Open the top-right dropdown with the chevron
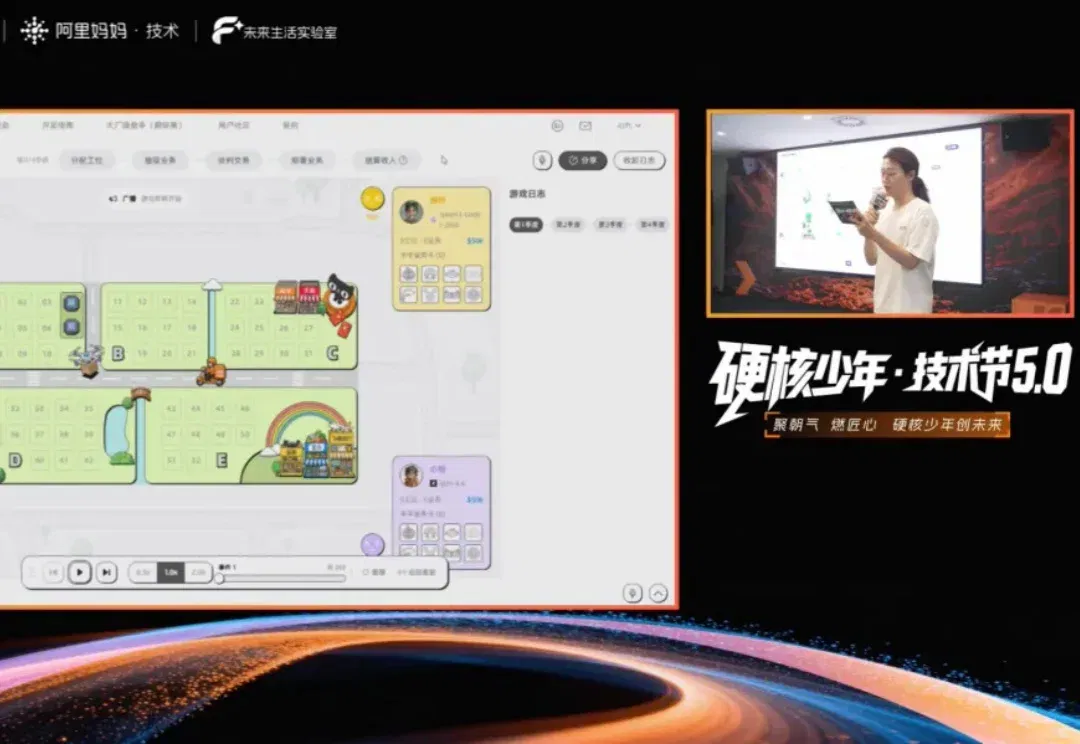 coord(629,125)
